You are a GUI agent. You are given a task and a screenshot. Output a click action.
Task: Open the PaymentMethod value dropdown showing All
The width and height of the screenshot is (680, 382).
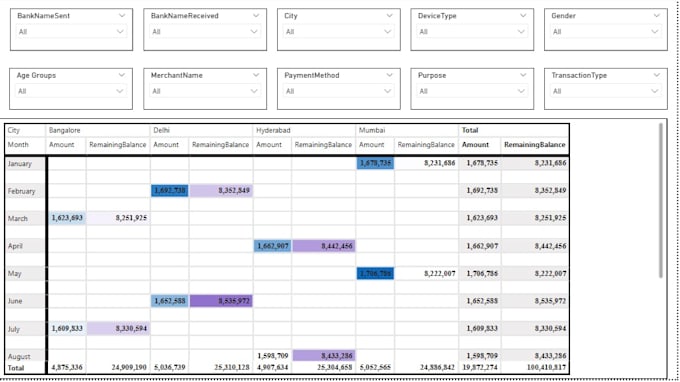coord(338,91)
